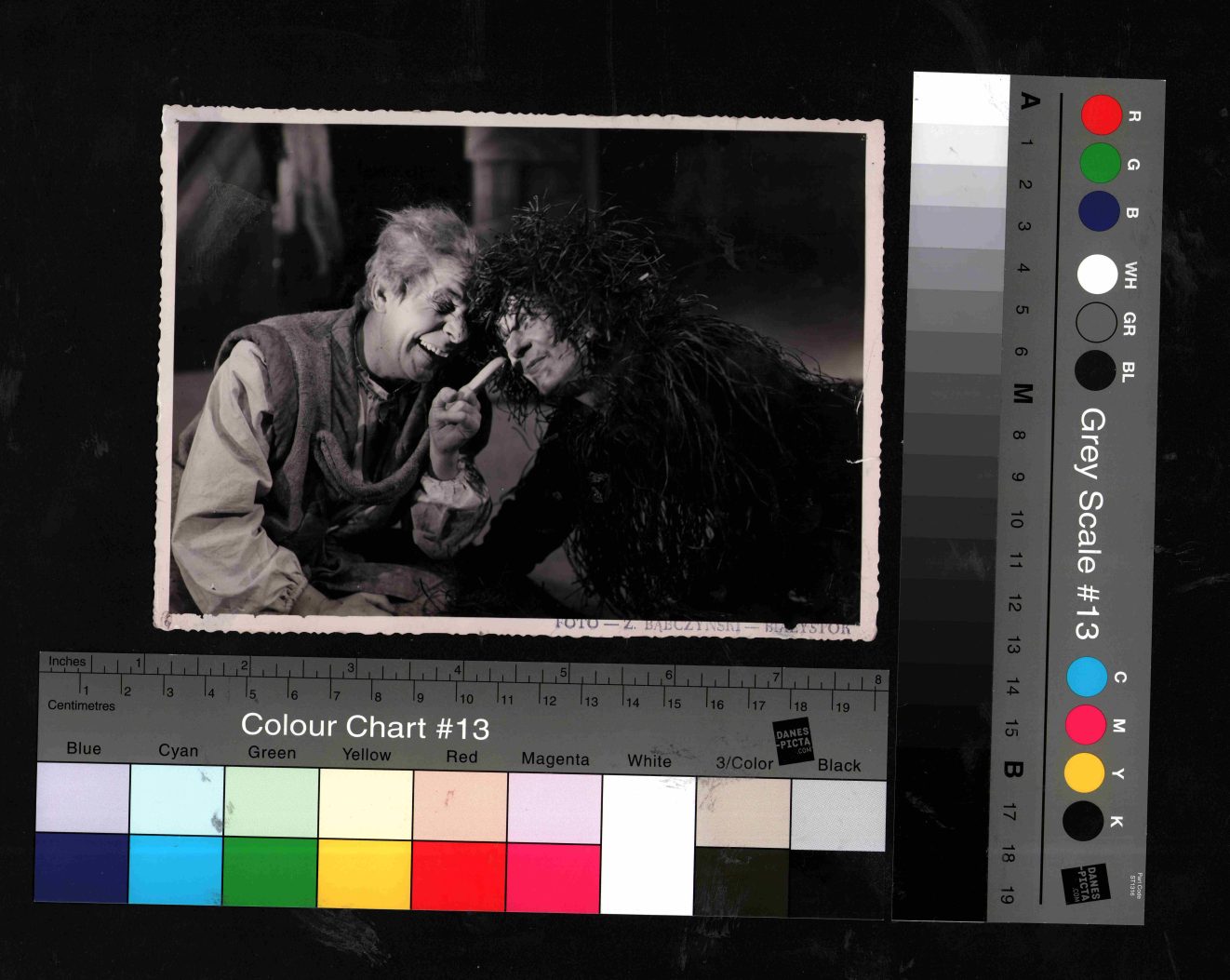This screenshot has width=1230, height=980.
Task: Click the vintage black-and-white photograph
Action: click(519, 372)
